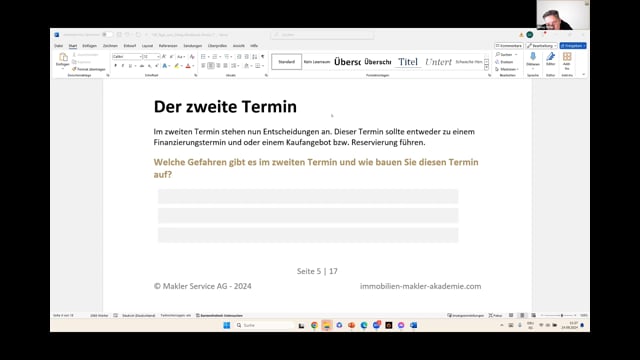Apply underline formatting
The width and height of the screenshot is (640, 360).
130,66
